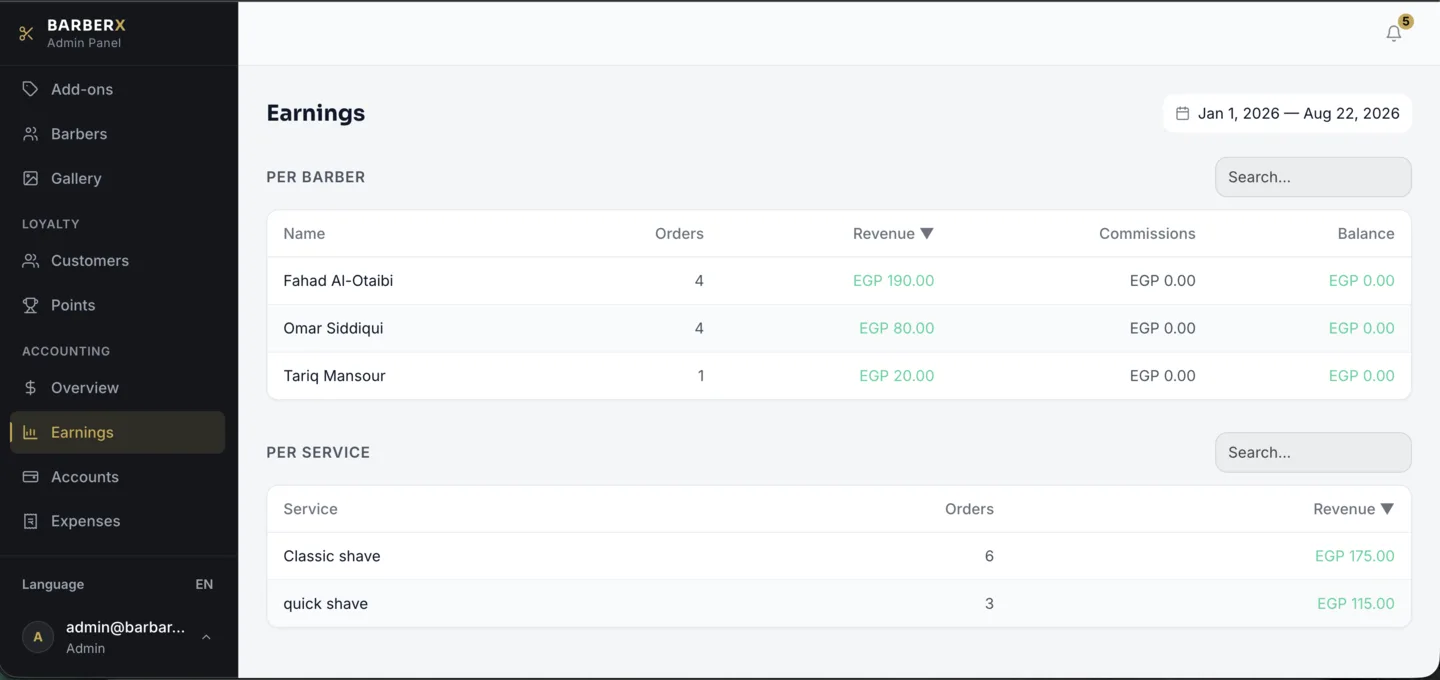Select the Fahad Al-Otaibi row name
This screenshot has height=680, width=1440.
point(338,281)
